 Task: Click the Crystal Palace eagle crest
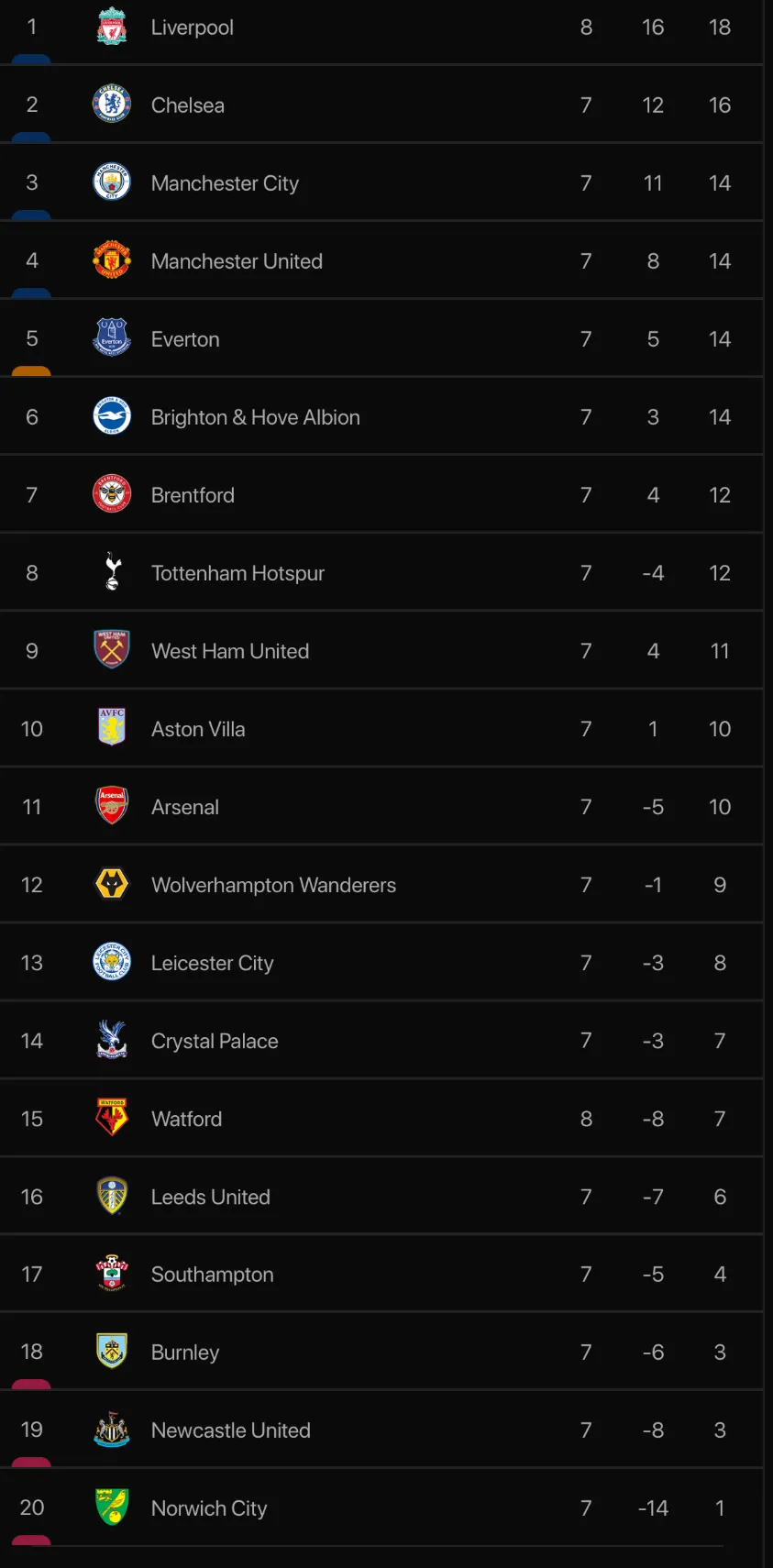[112, 1040]
